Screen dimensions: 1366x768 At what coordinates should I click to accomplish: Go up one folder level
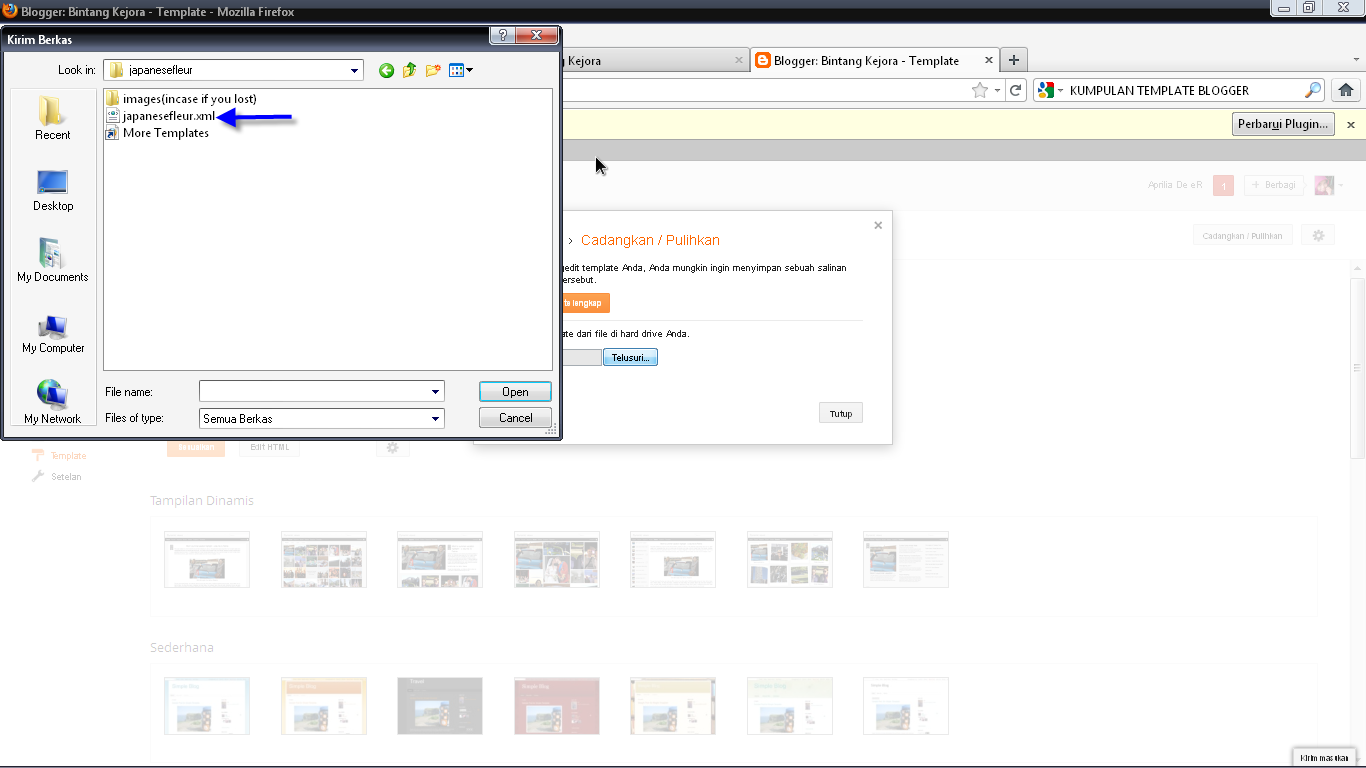click(x=409, y=70)
